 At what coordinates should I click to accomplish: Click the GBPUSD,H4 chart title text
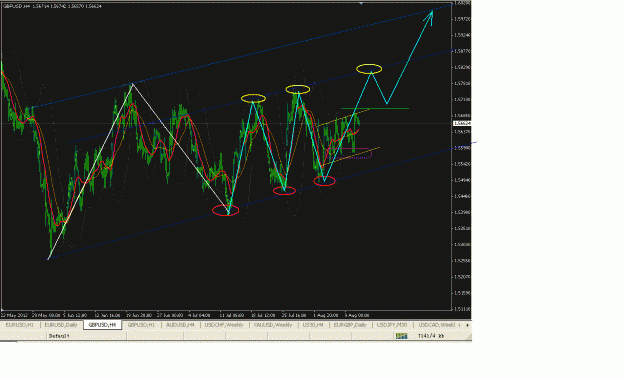pyautogui.click(x=52, y=6)
